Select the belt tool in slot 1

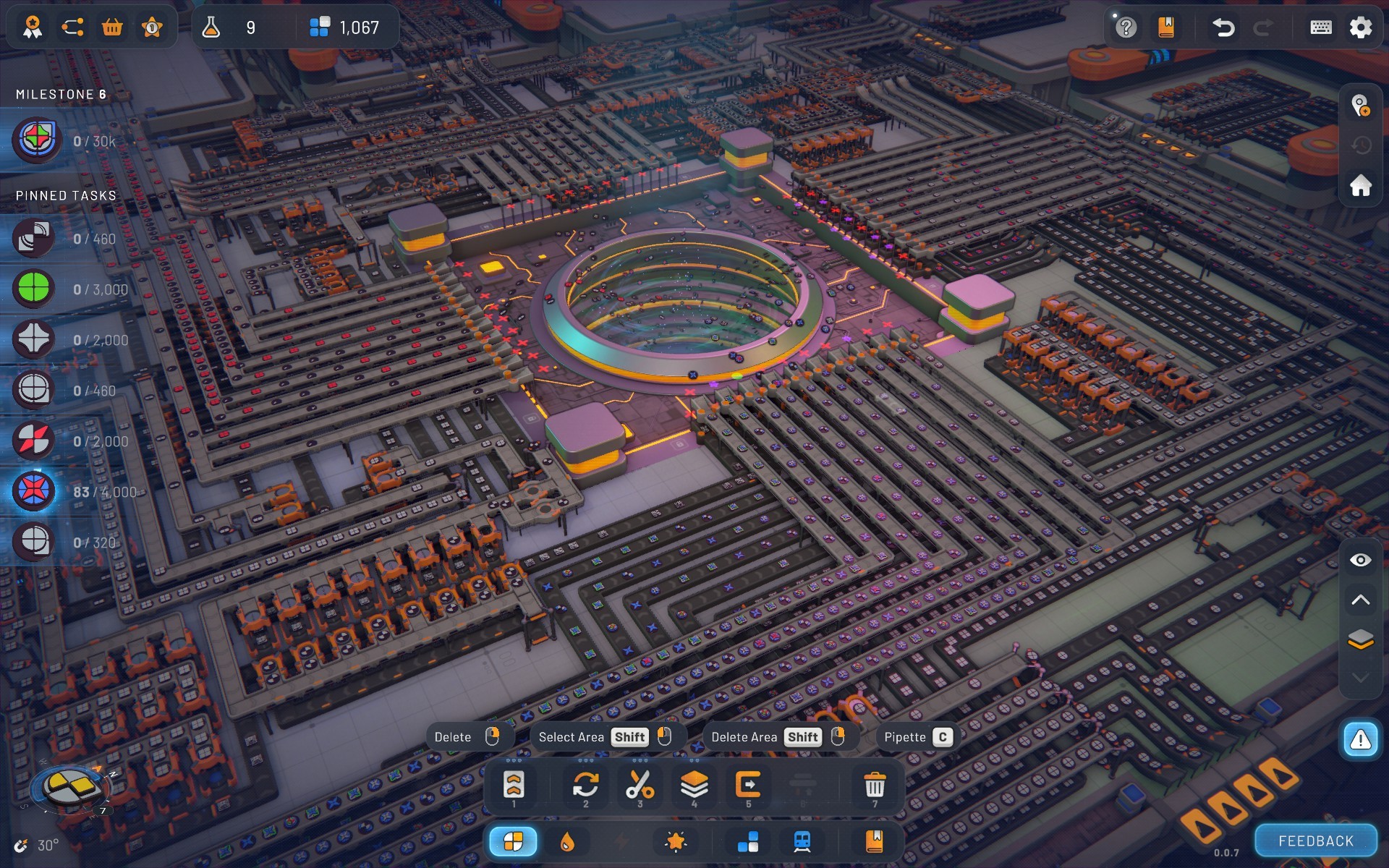tap(514, 785)
